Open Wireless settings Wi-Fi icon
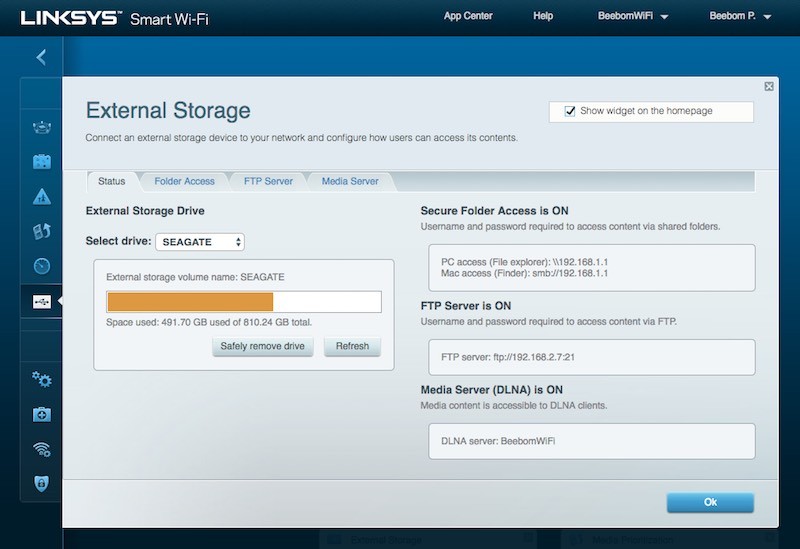 pos(42,449)
